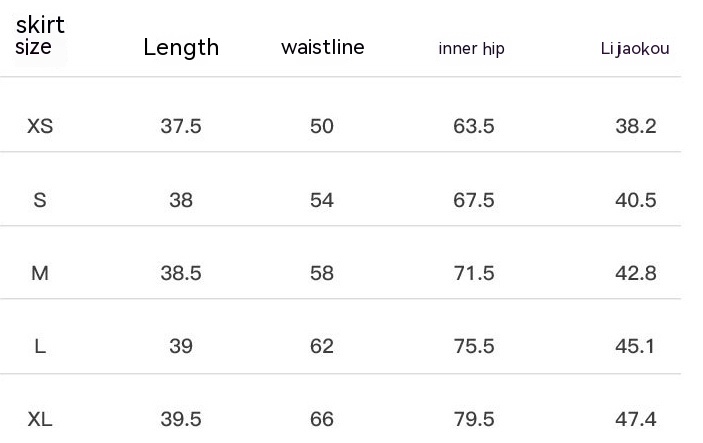
Task: Select the XL inner hip value 79.5
Action: click(x=474, y=420)
